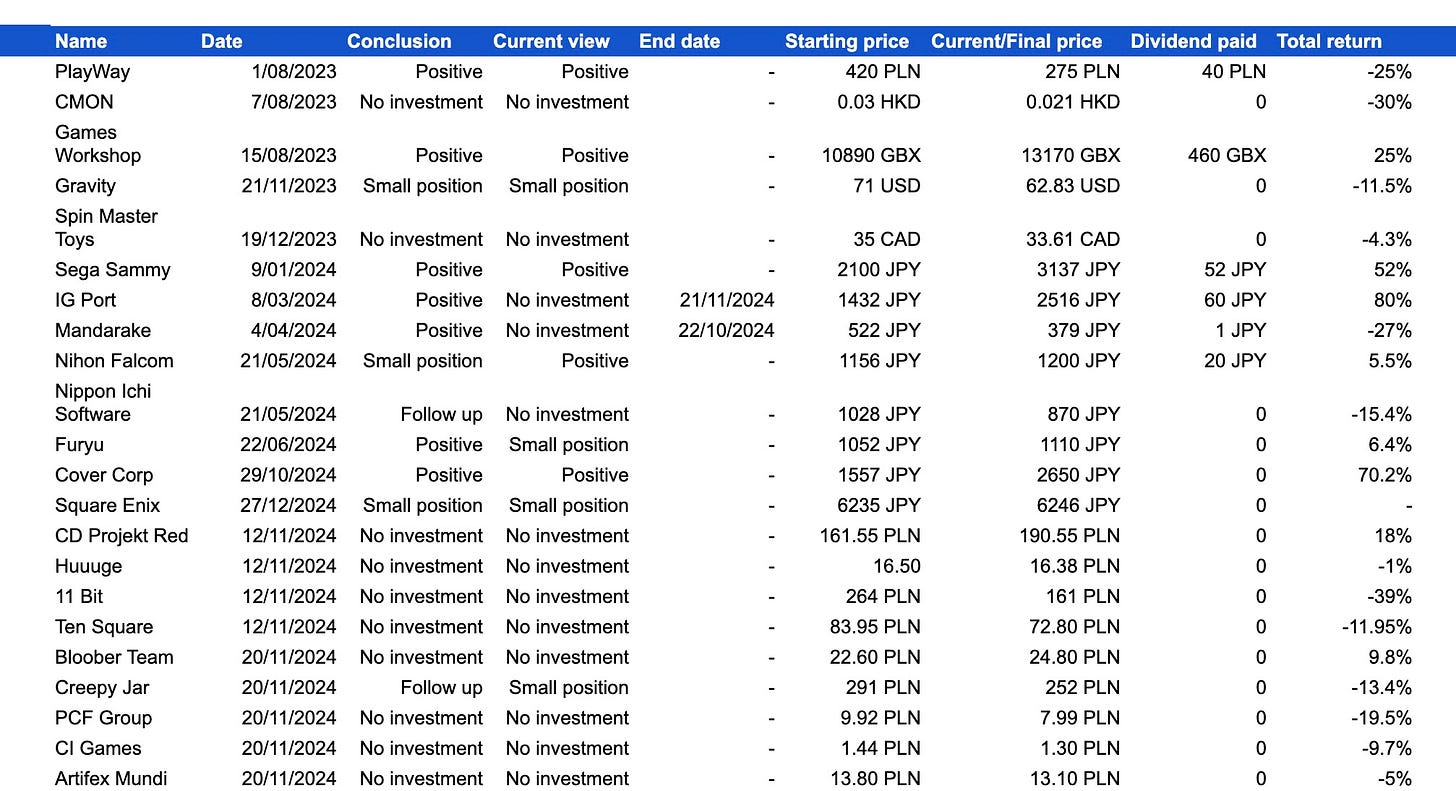Click the Follow up cell for Creepy Jar
The image size is (1456, 791).
[x=441, y=688]
